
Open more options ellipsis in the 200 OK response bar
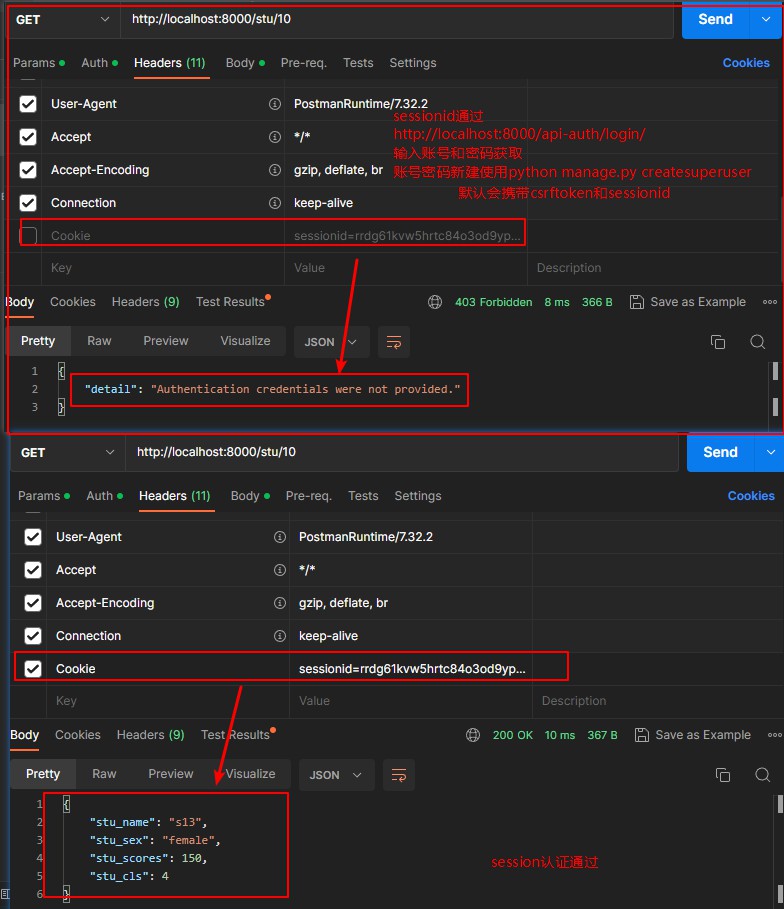tap(775, 735)
